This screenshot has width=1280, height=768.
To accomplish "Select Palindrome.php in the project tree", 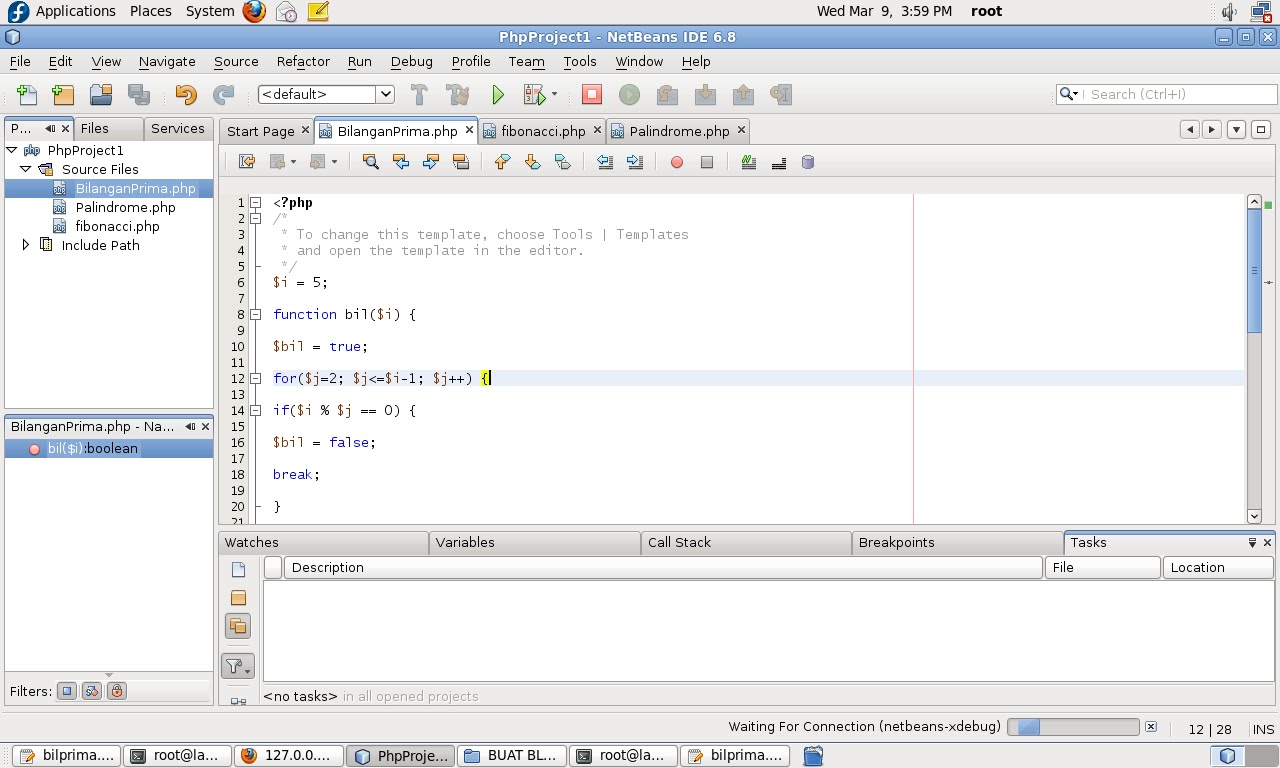I will pyautogui.click(x=125, y=207).
